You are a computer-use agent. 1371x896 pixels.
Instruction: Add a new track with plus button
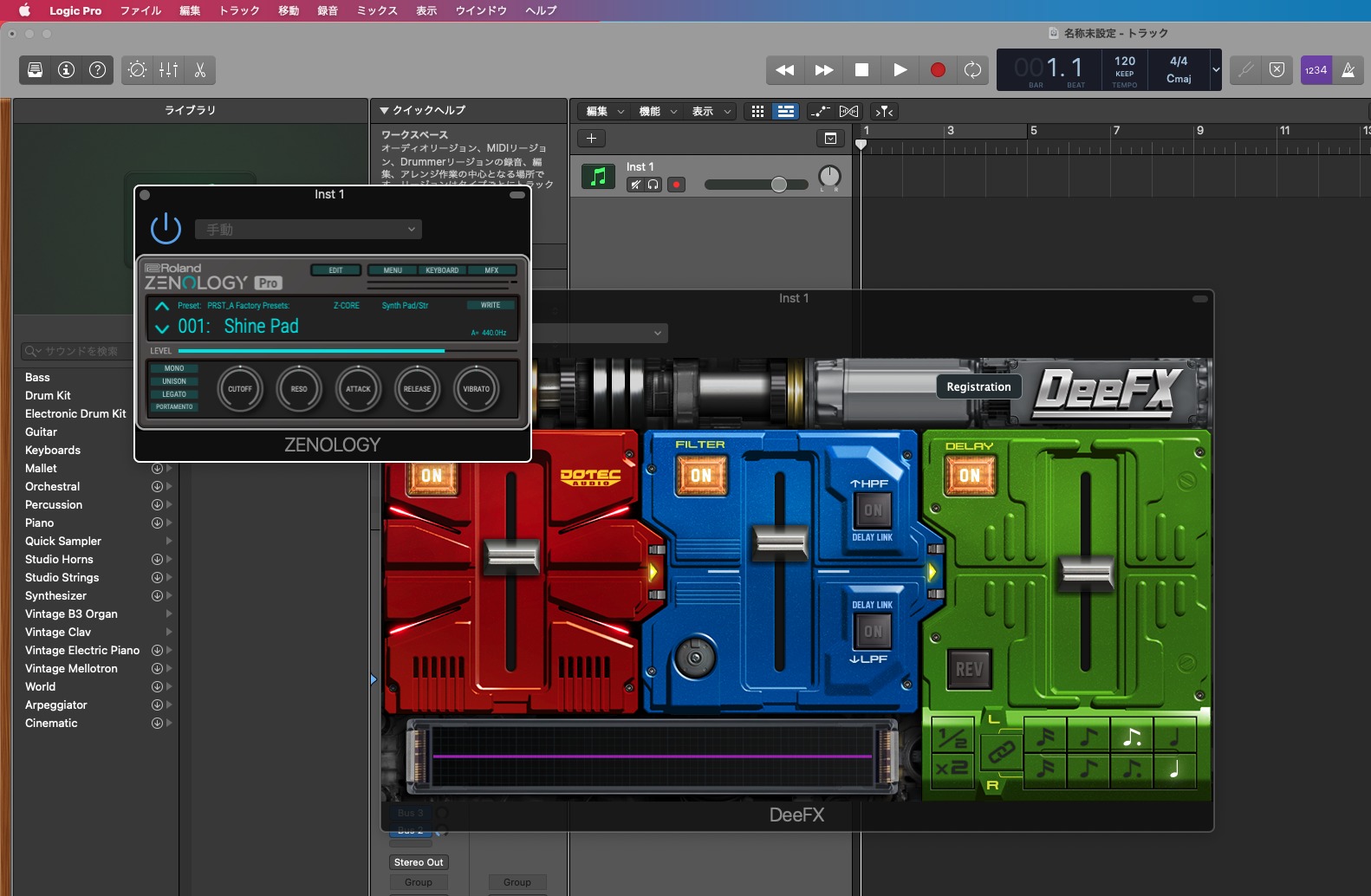coord(591,138)
